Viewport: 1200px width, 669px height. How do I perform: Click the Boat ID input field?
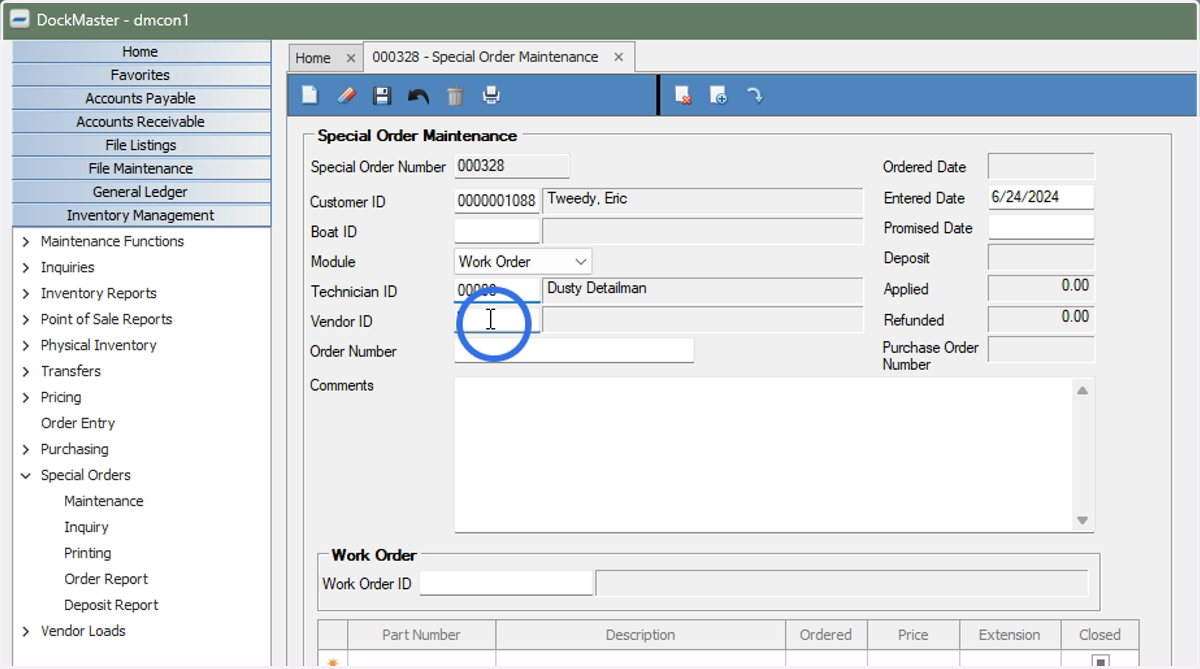point(497,231)
